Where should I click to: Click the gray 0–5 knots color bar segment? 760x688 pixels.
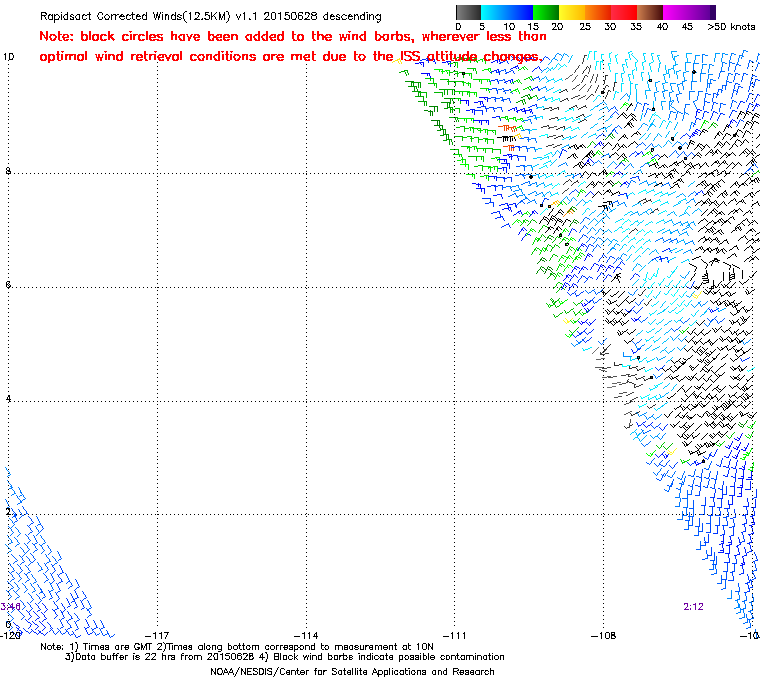[x=469, y=12]
